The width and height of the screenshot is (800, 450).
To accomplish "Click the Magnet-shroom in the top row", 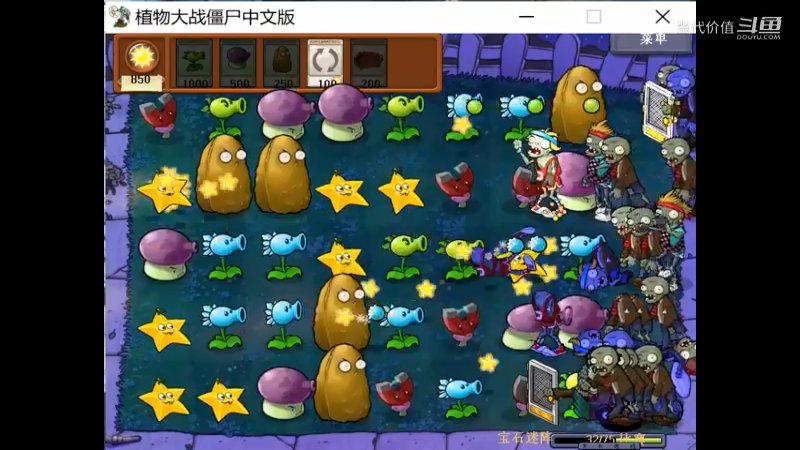I will coord(161,115).
